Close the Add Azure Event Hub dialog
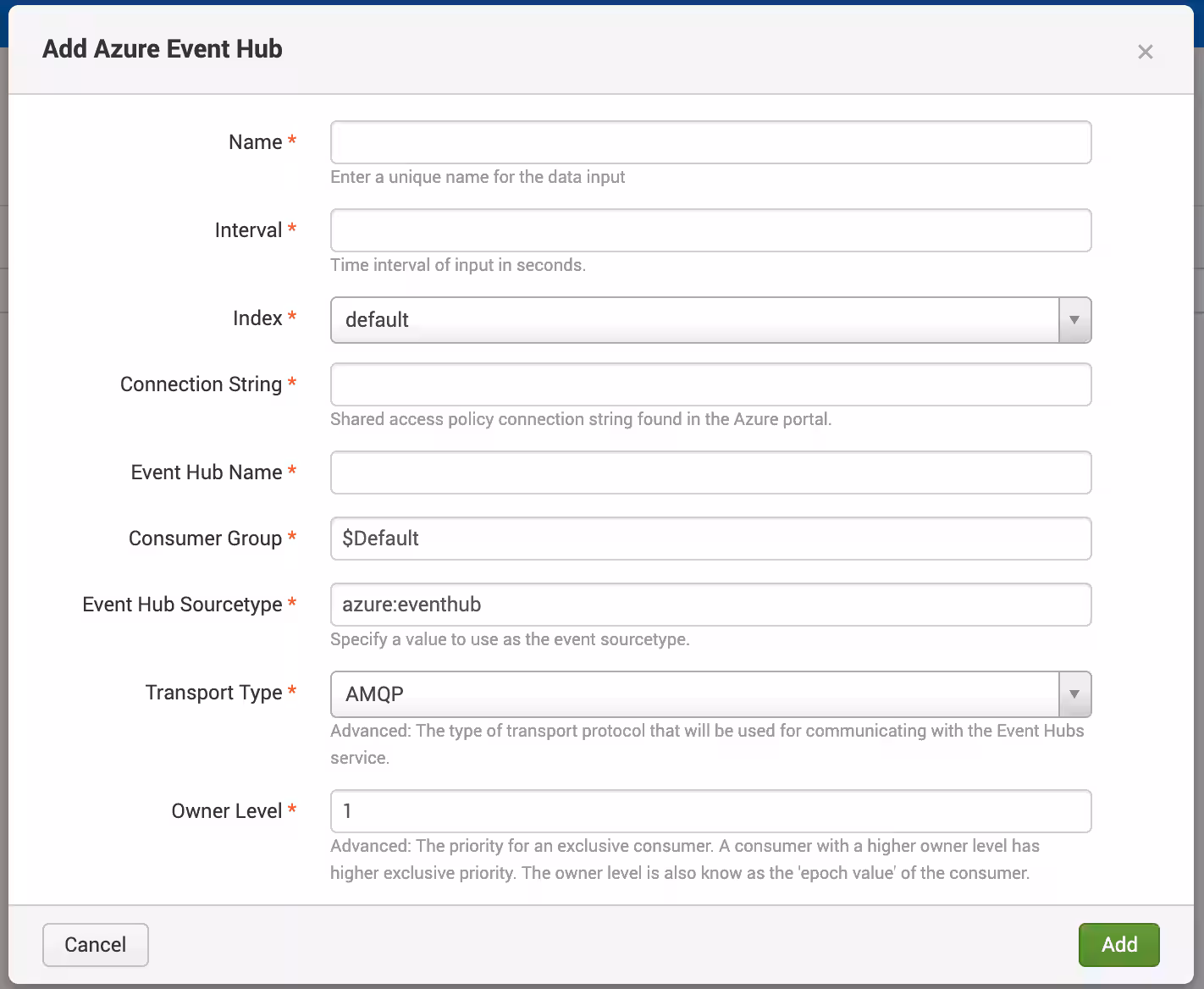Image resolution: width=1204 pixels, height=989 pixels. 1145,52
